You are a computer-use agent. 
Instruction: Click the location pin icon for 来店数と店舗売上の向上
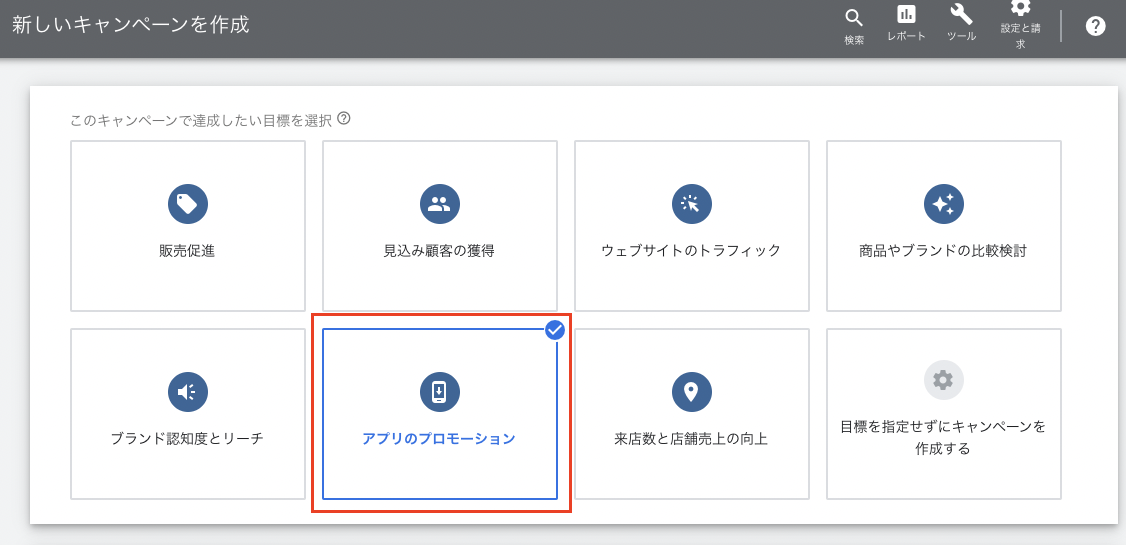691,392
